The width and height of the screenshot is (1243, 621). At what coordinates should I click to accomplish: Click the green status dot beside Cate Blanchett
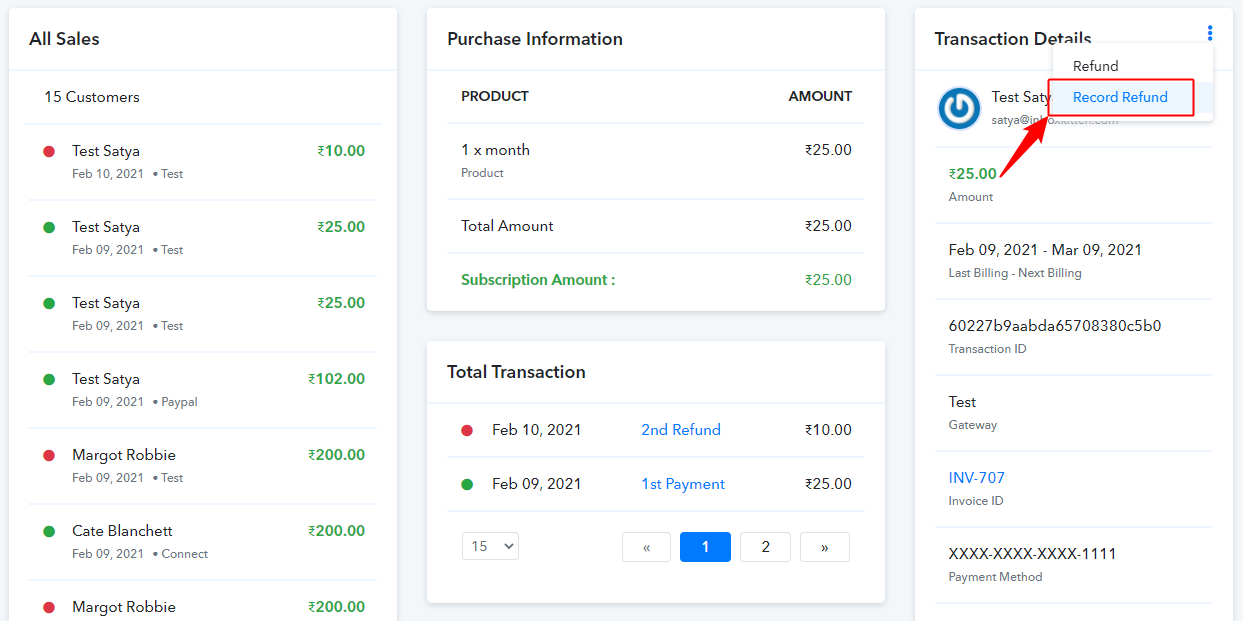pos(49,532)
